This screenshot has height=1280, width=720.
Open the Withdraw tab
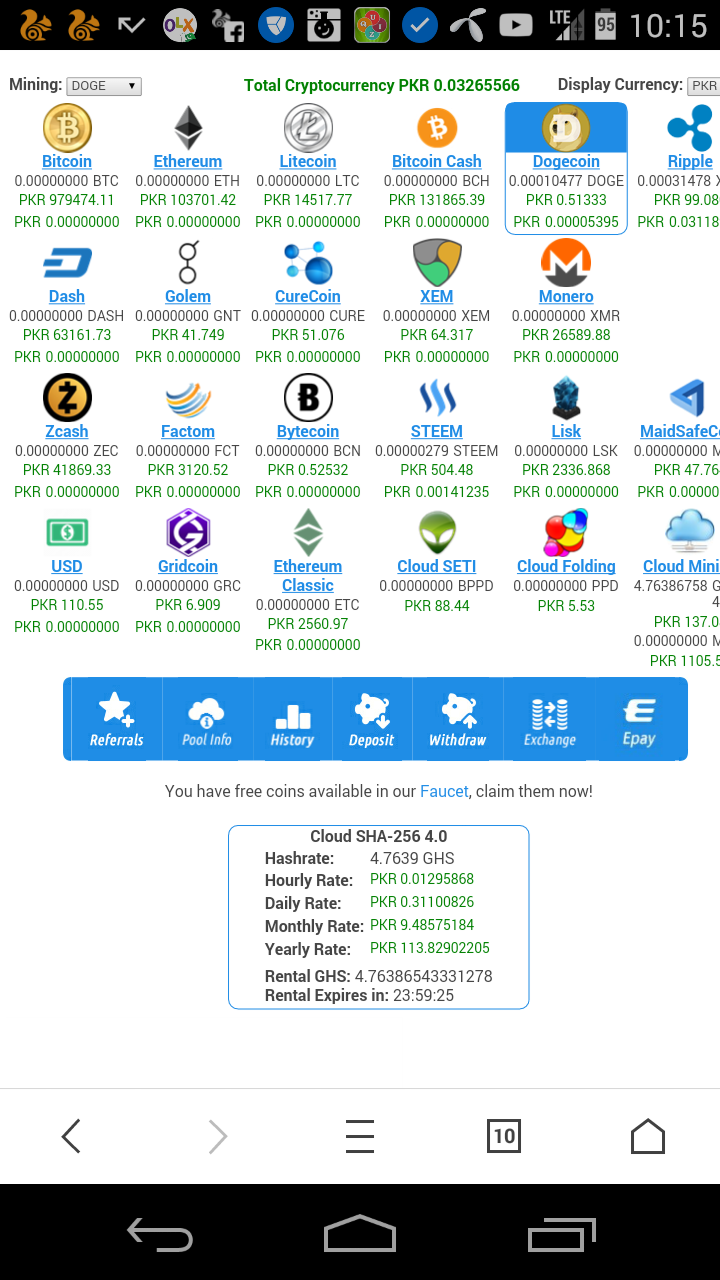click(x=458, y=719)
